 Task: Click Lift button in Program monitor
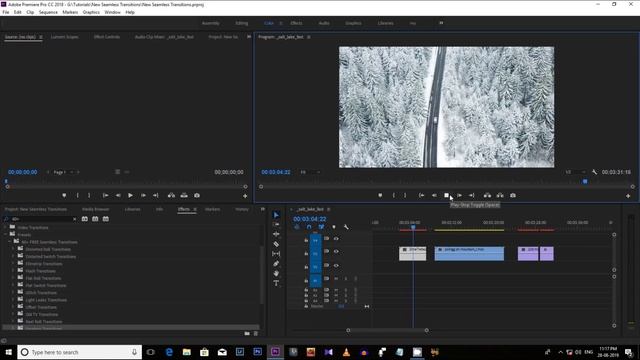point(487,196)
